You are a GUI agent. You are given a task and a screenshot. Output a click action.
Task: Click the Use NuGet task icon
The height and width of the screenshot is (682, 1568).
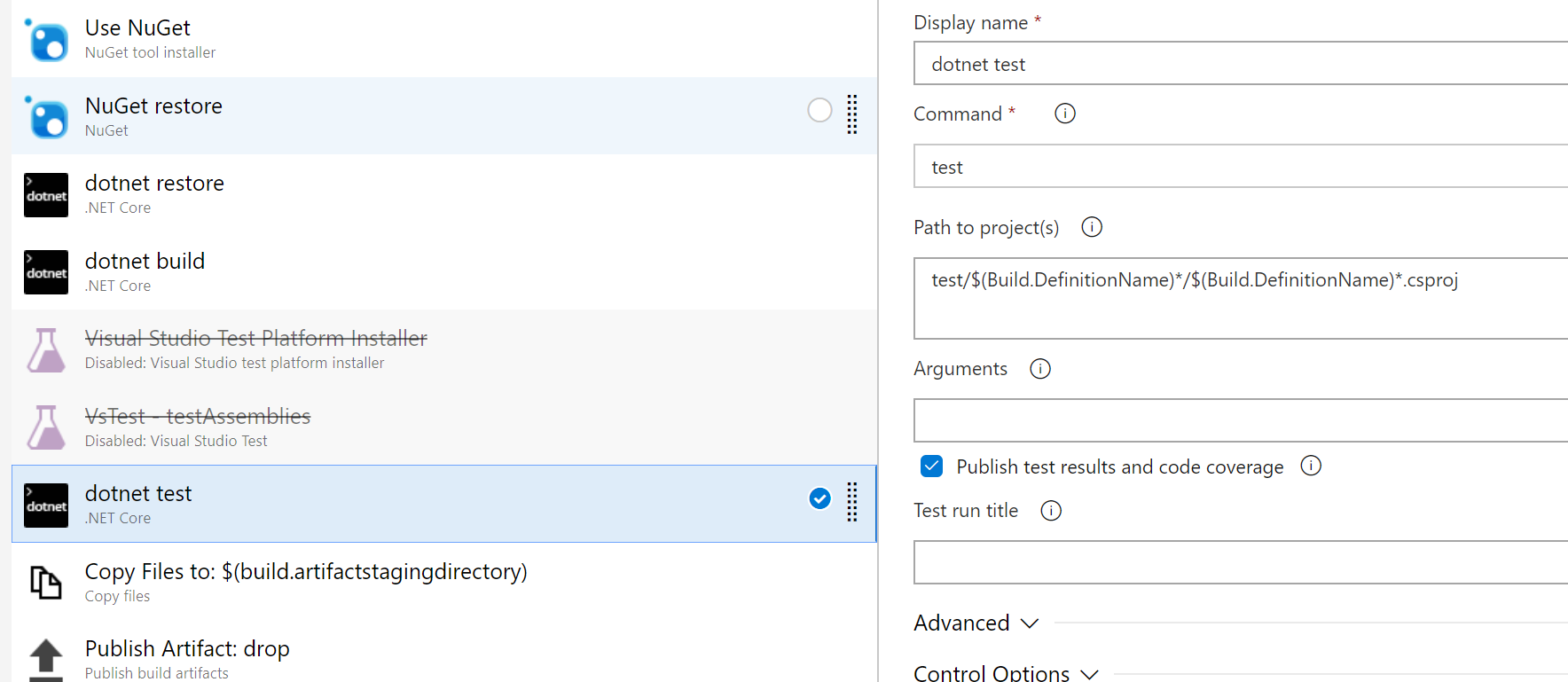(x=46, y=40)
